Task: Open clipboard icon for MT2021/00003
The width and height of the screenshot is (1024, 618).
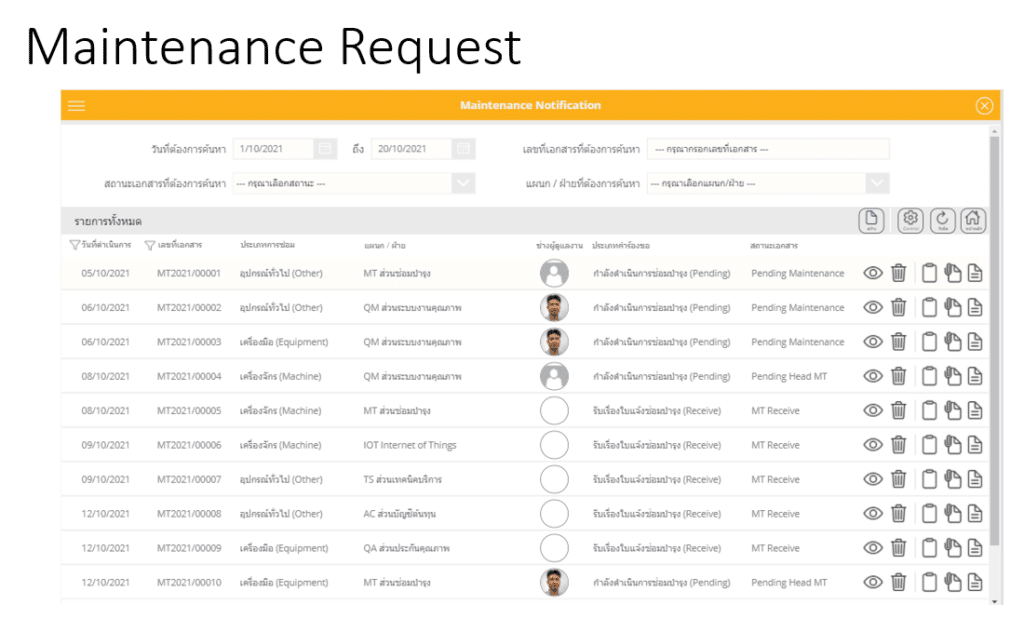Action: click(929, 342)
